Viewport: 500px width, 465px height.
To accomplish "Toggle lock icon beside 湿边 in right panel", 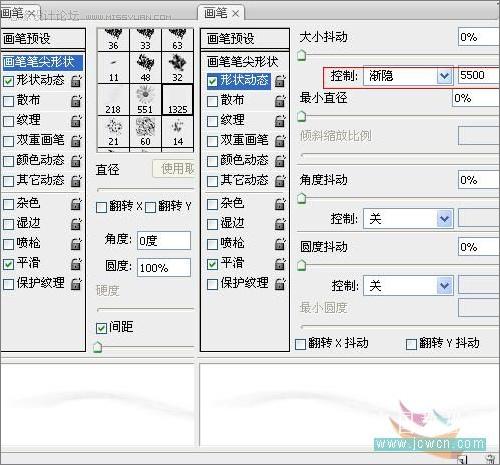I will tap(280, 224).
